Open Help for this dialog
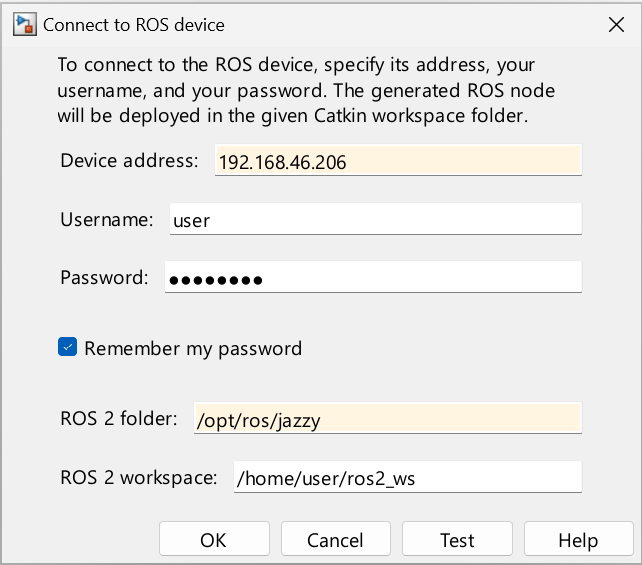Viewport: 642px width, 565px height. (x=578, y=540)
